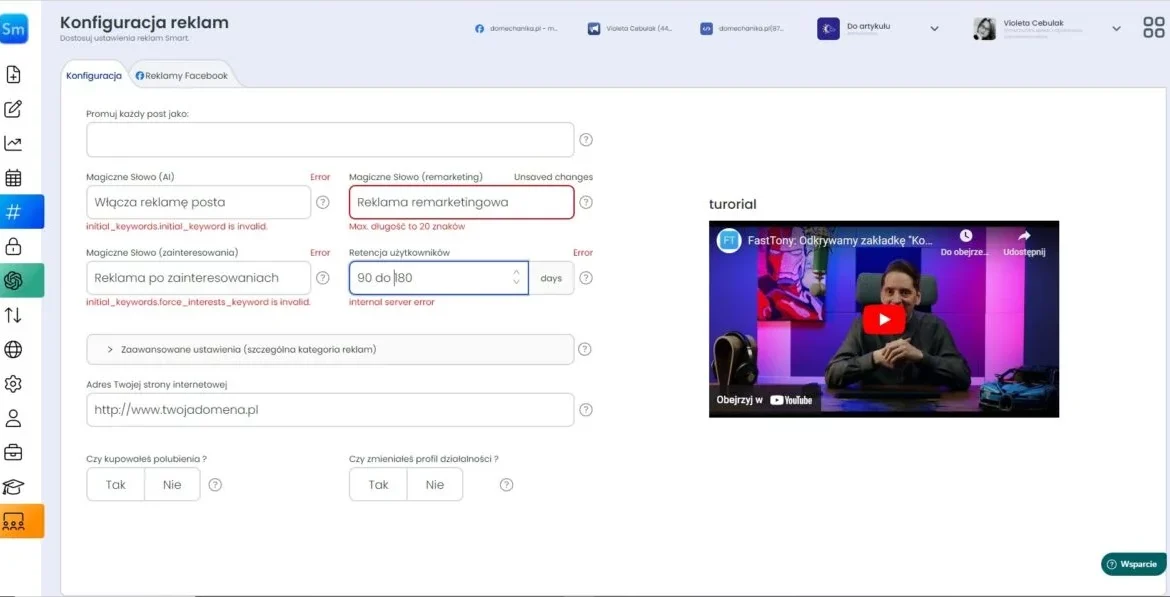Screen dimensions: 1170x597
Task: Click the globe icon in sidebar
Action: (x=14, y=350)
